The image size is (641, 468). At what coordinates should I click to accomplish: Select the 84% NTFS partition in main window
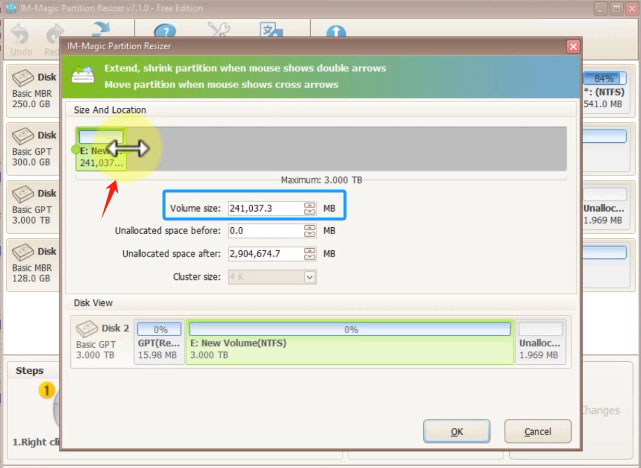[x=604, y=90]
